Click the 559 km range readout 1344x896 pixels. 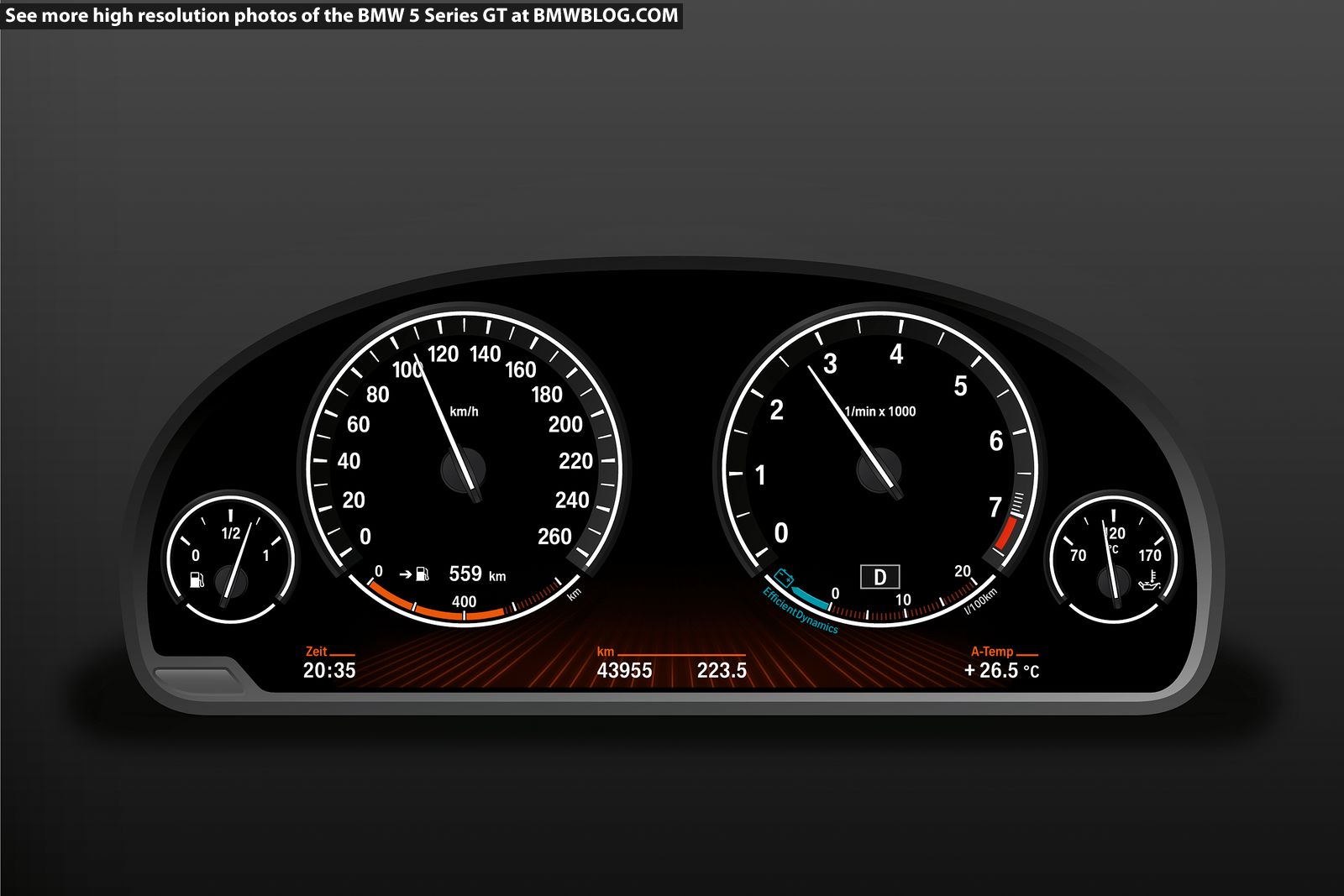(476, 574)
